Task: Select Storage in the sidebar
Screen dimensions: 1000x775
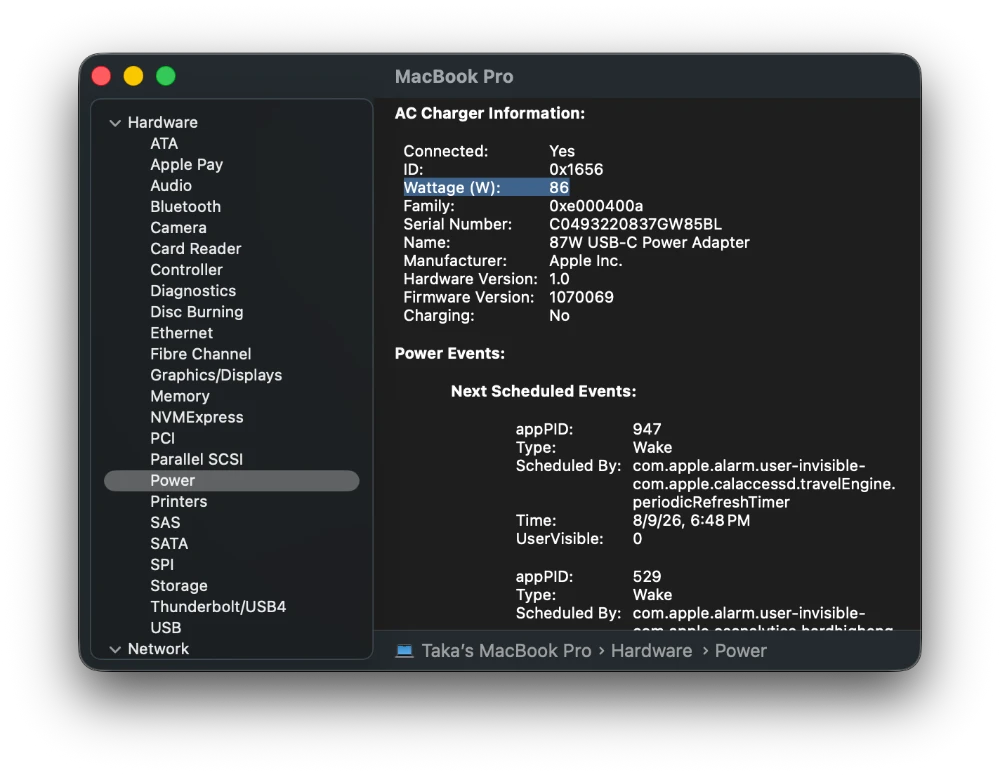Action: click(179, 586)
